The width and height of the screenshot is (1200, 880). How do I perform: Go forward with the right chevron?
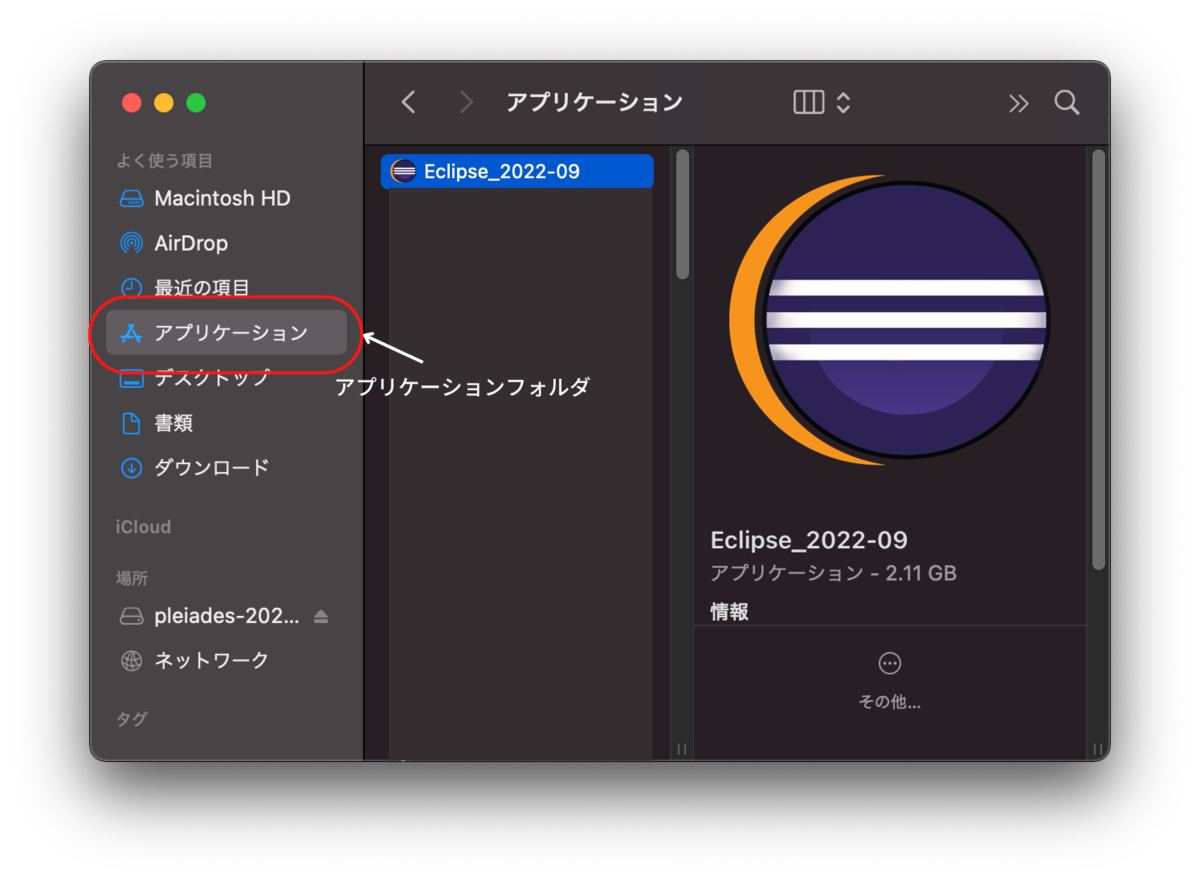466,102
